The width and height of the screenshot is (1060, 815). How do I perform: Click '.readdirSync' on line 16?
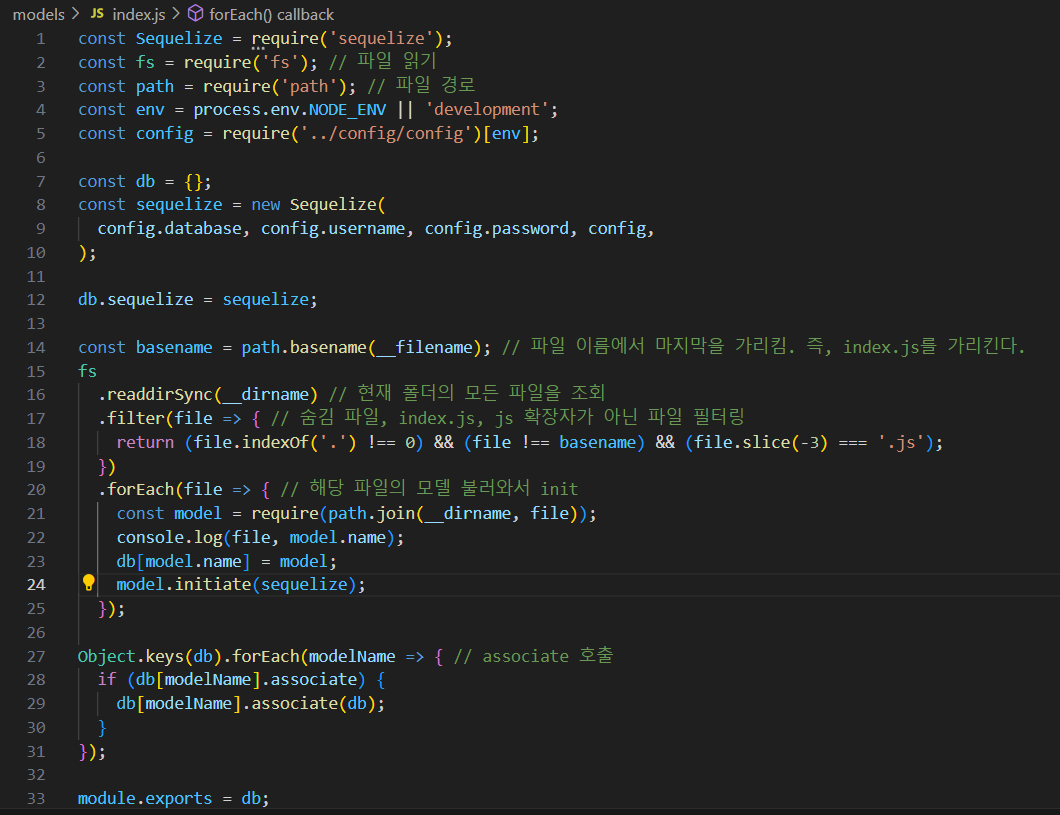[x=155, y=394]
